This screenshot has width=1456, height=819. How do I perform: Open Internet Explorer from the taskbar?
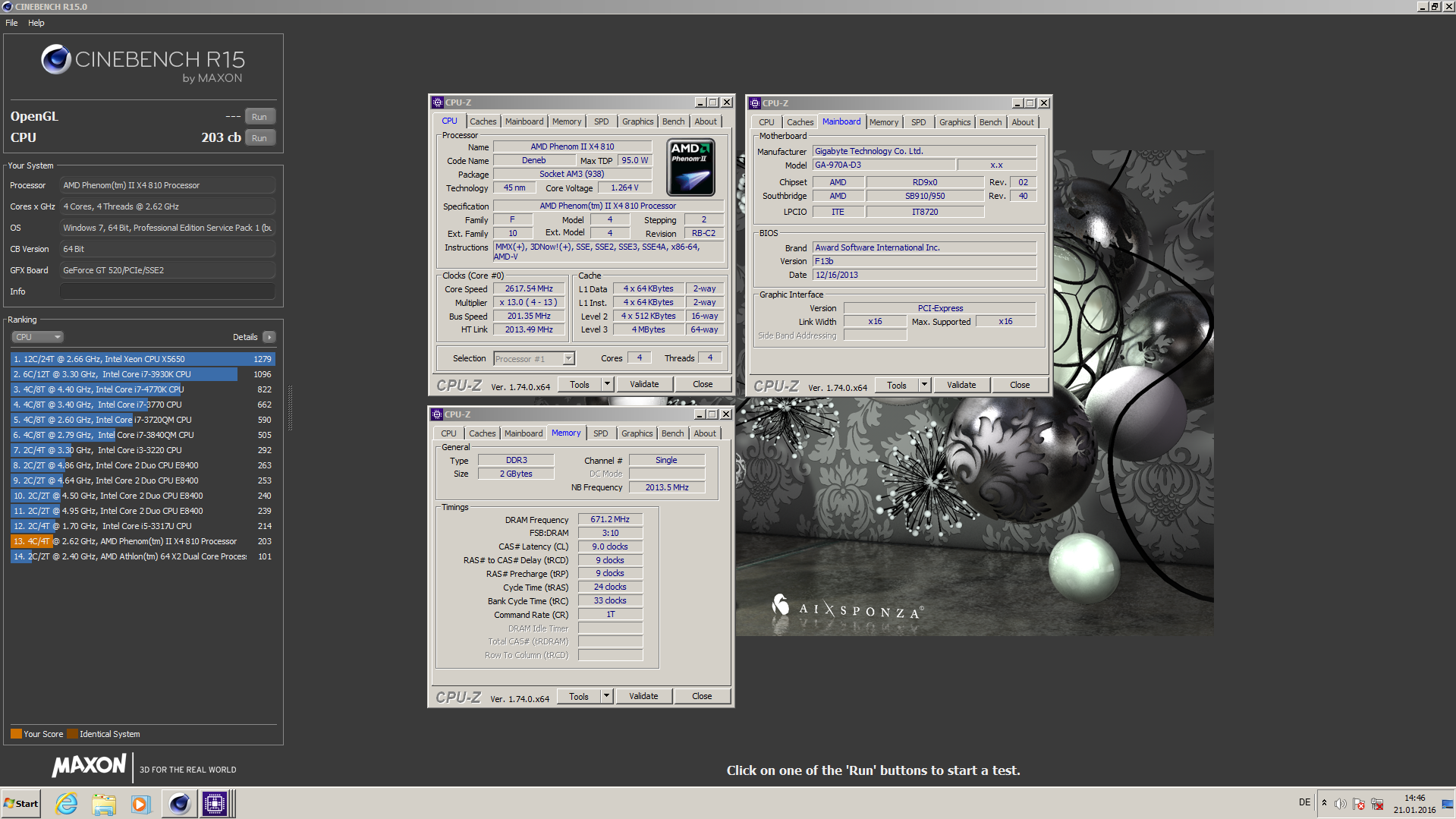[x=67, y=803]
